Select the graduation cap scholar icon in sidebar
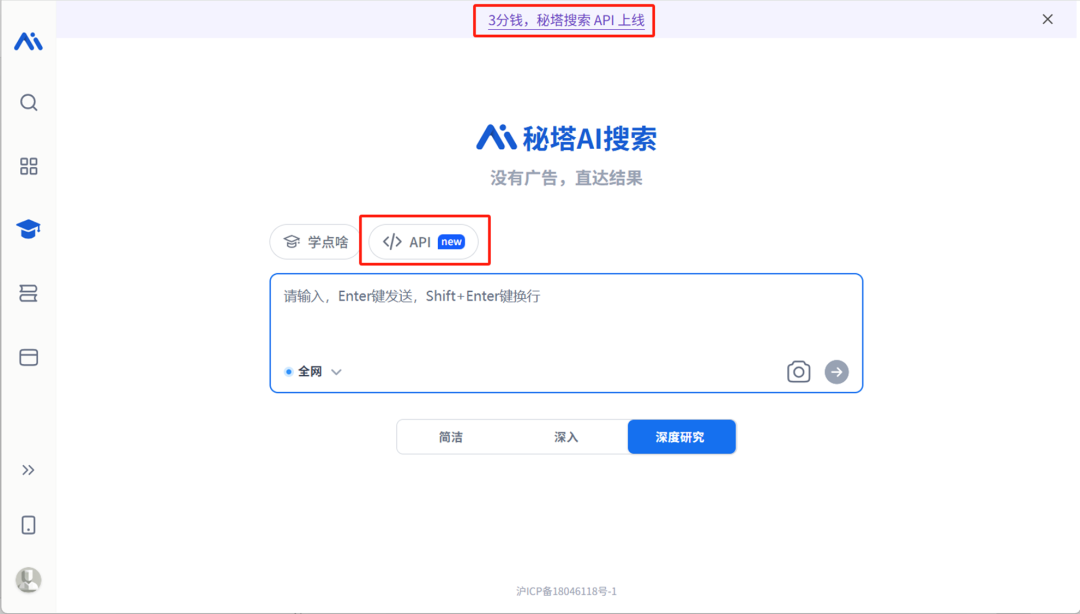Viewport: 1080px width, 614px height. tap(28, 229)
